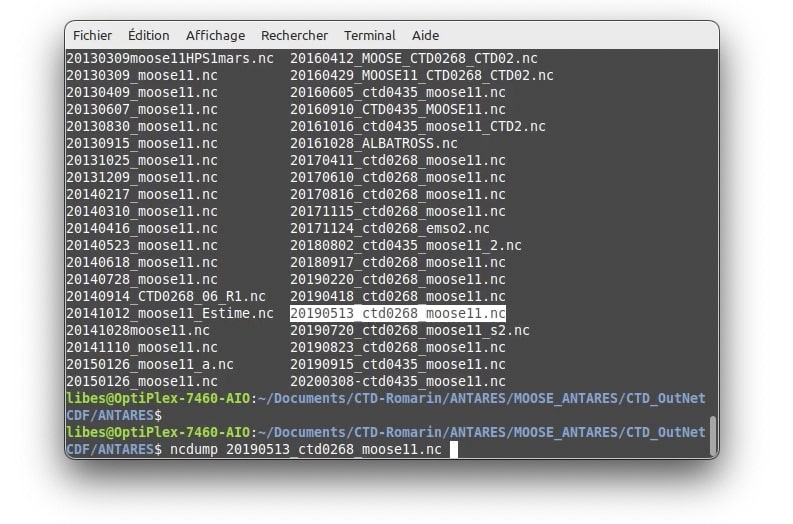Click the 20141028moose11.nc entry

(137, 330)
